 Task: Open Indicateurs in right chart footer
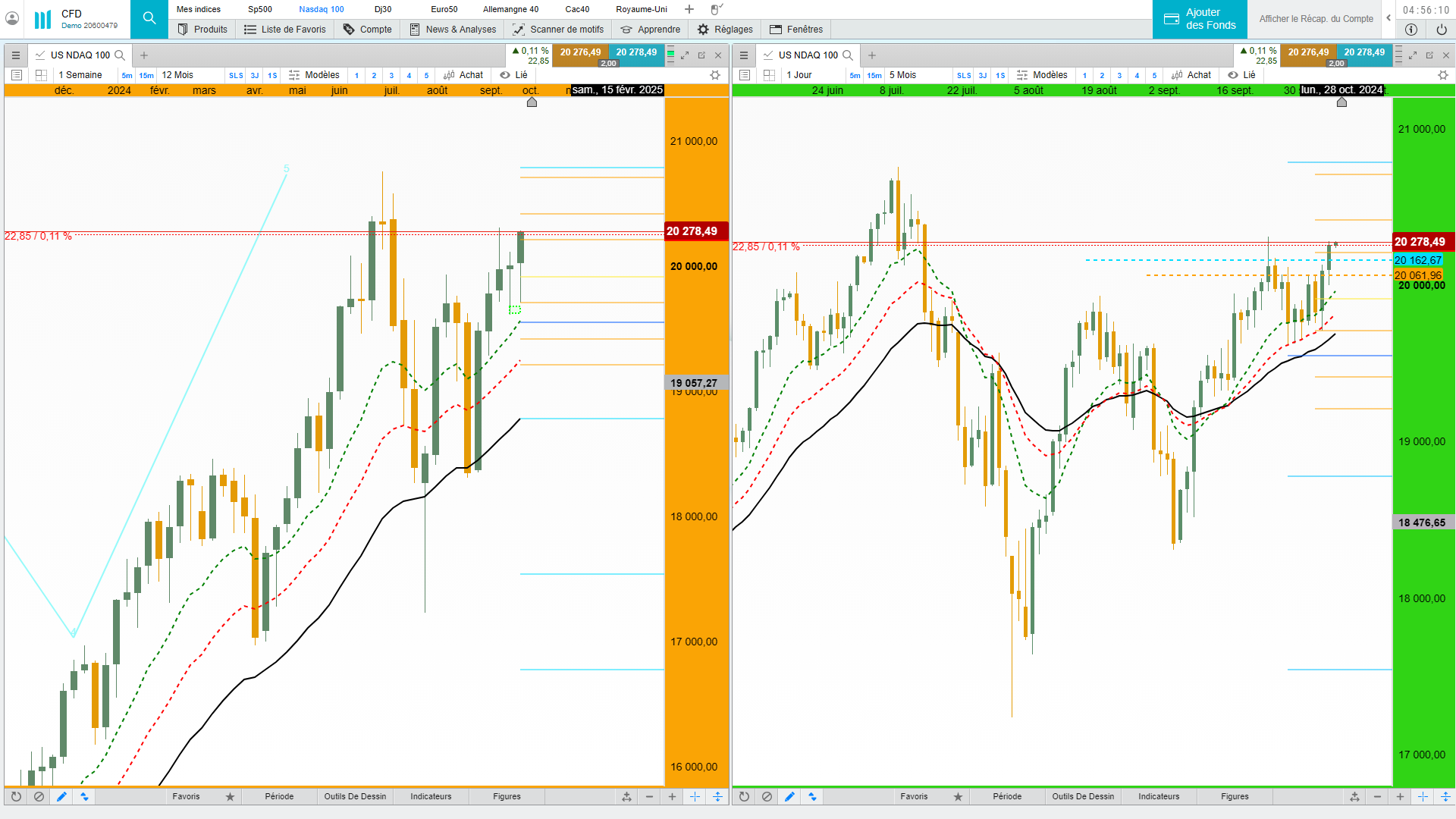(x=1158, y=796)
